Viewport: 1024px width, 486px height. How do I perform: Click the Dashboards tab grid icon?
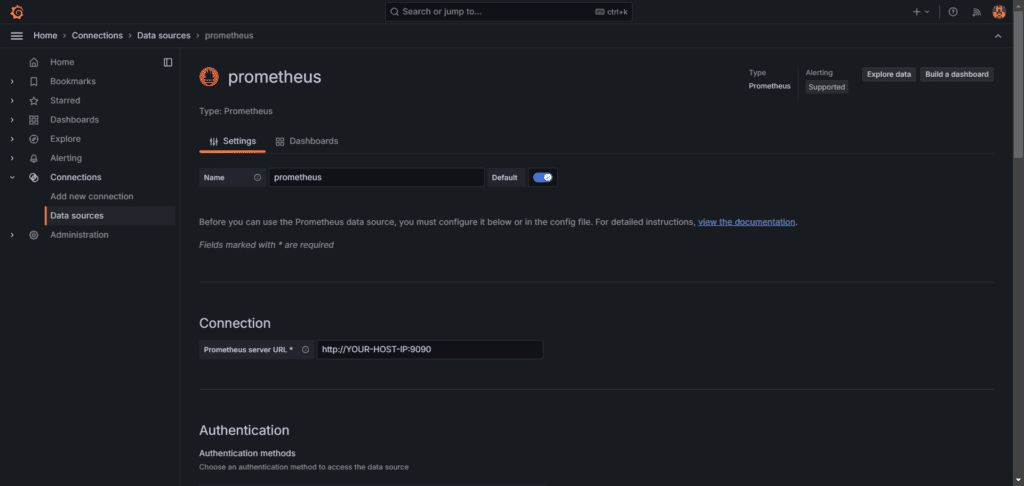point(280,141)
